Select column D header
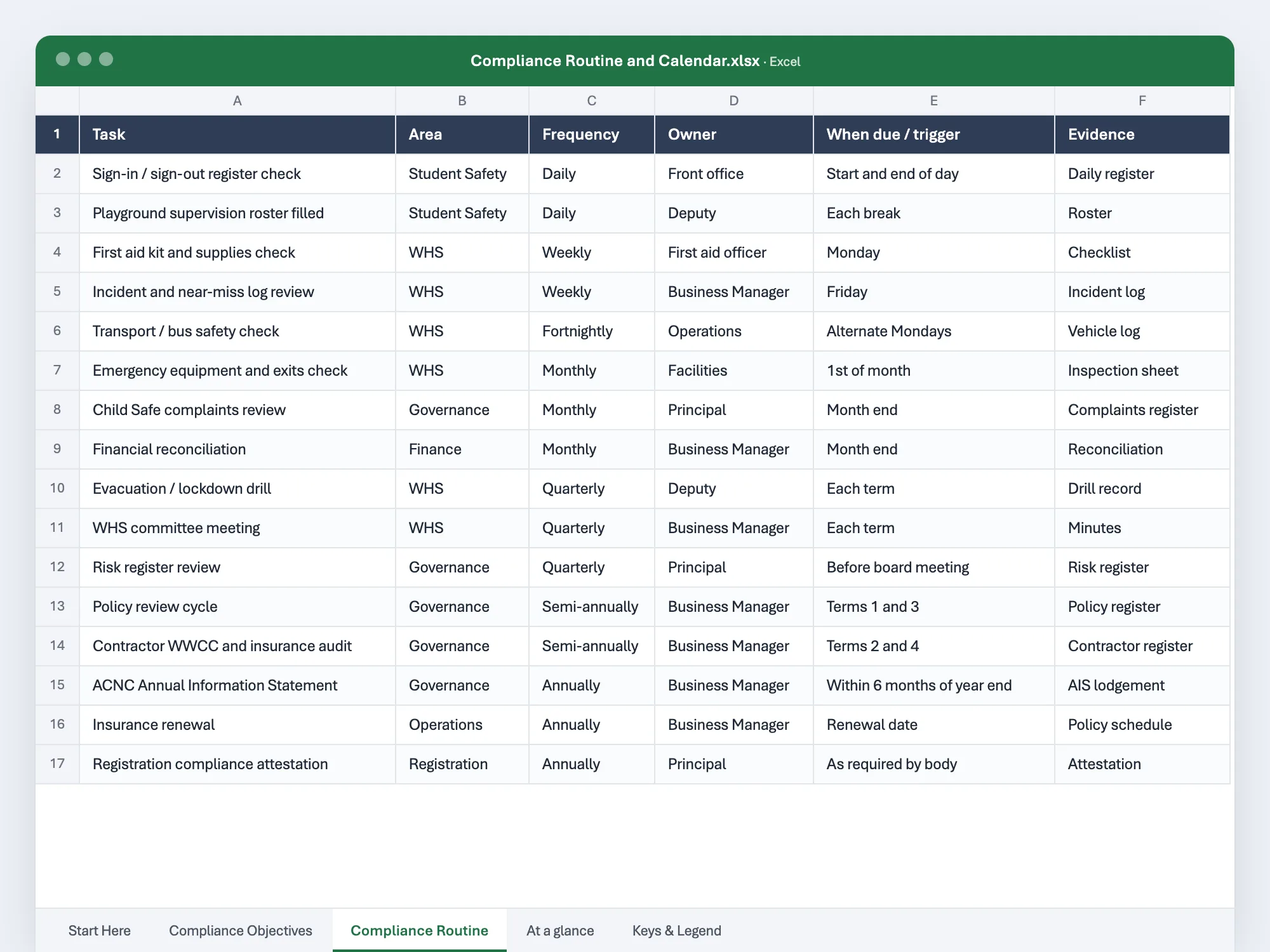The width and height of the screenshot is (1270, 952). point(734,101)
